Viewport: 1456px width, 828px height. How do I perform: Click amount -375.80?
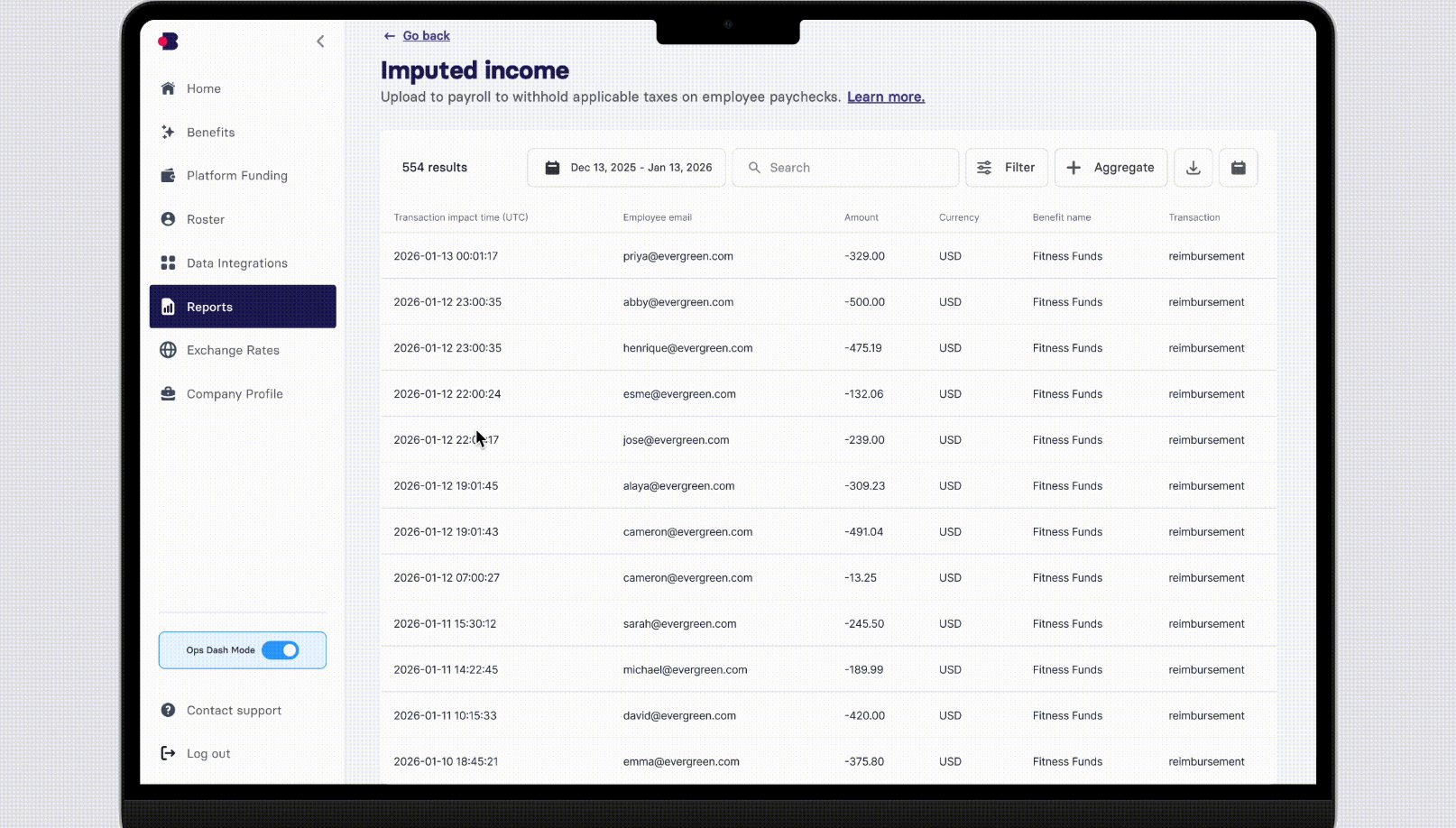click(864, 762)
